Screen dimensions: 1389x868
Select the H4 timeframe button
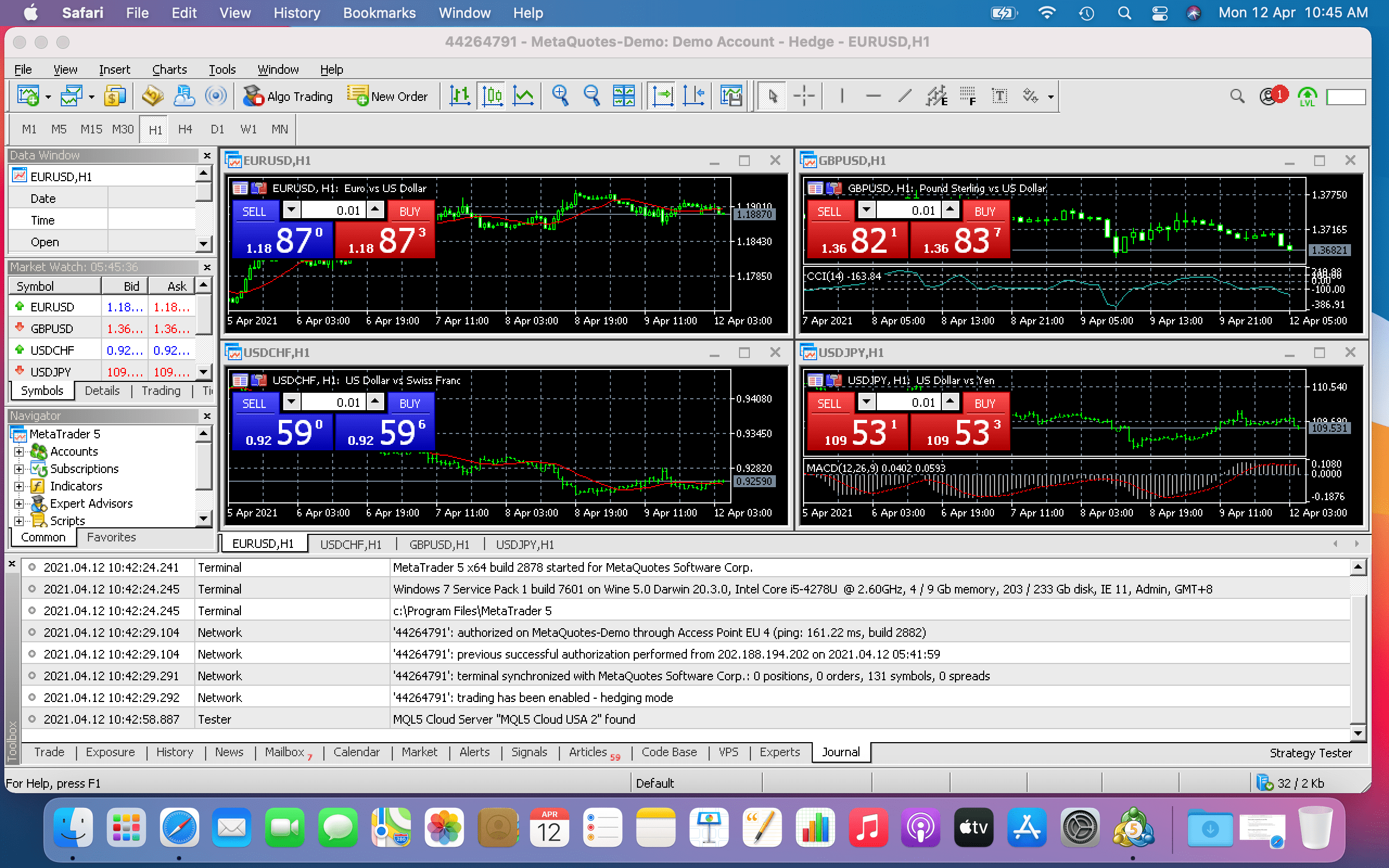(x=185, y=129)
